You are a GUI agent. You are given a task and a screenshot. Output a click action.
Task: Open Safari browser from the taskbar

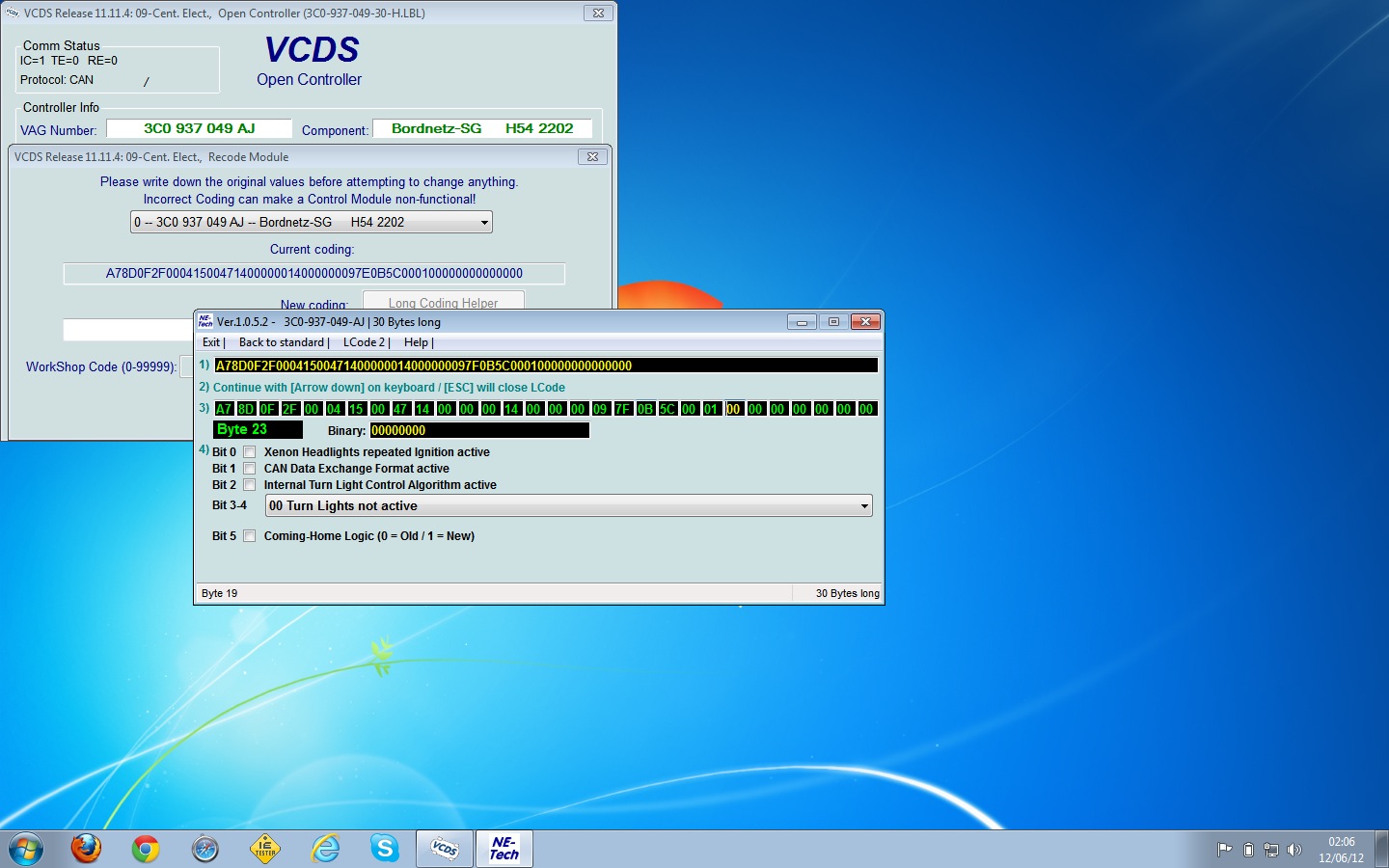point(205,849)
